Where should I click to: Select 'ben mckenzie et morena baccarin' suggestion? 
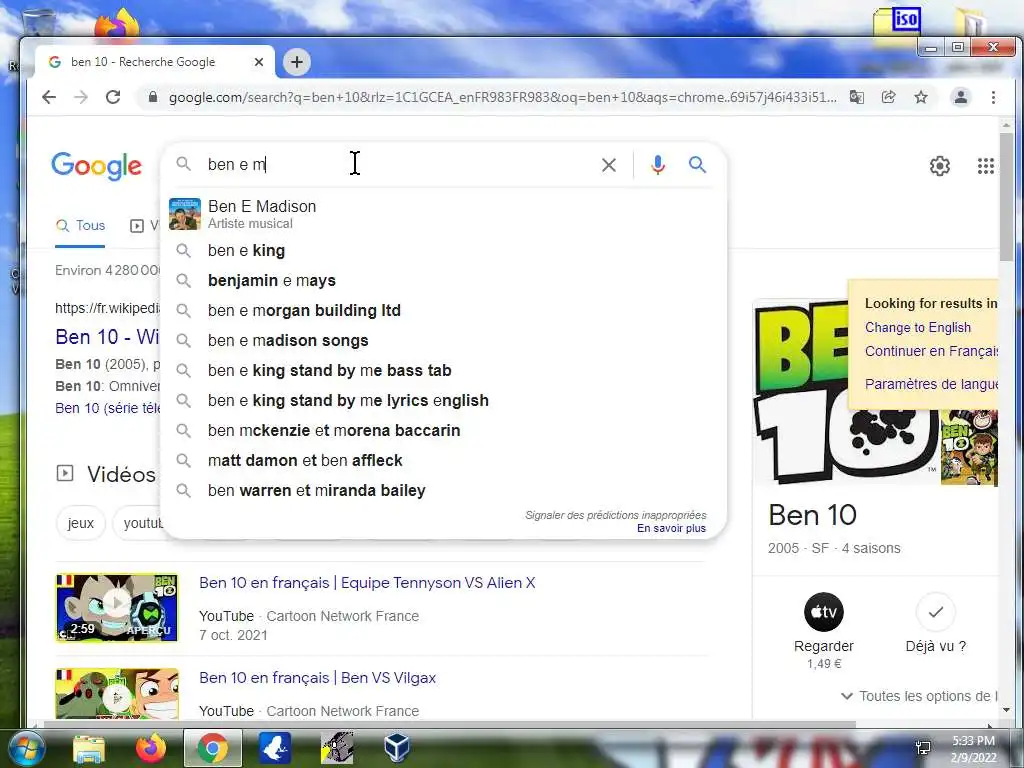click(x=443, y=431)
